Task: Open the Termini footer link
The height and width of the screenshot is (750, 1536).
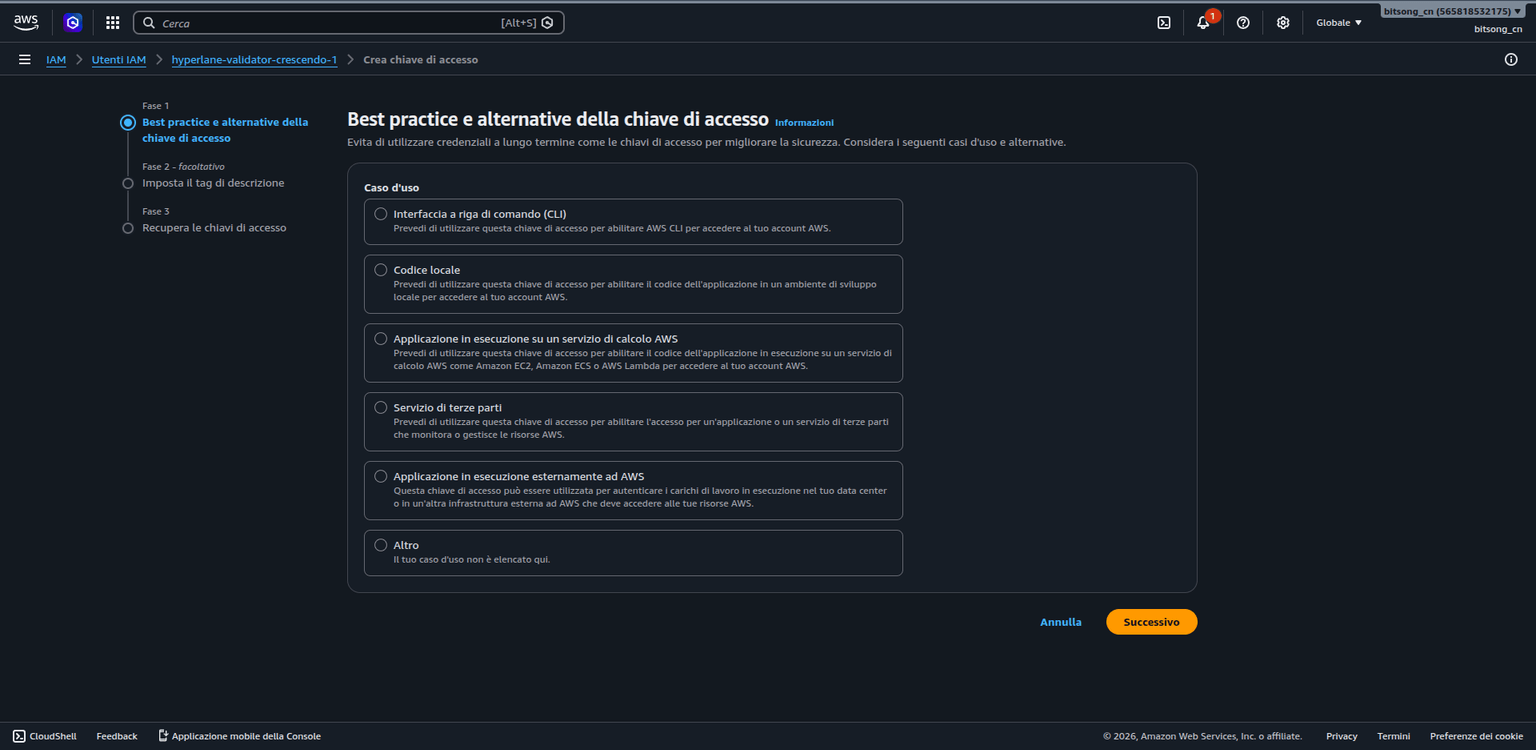Action: click(1394, 736)
